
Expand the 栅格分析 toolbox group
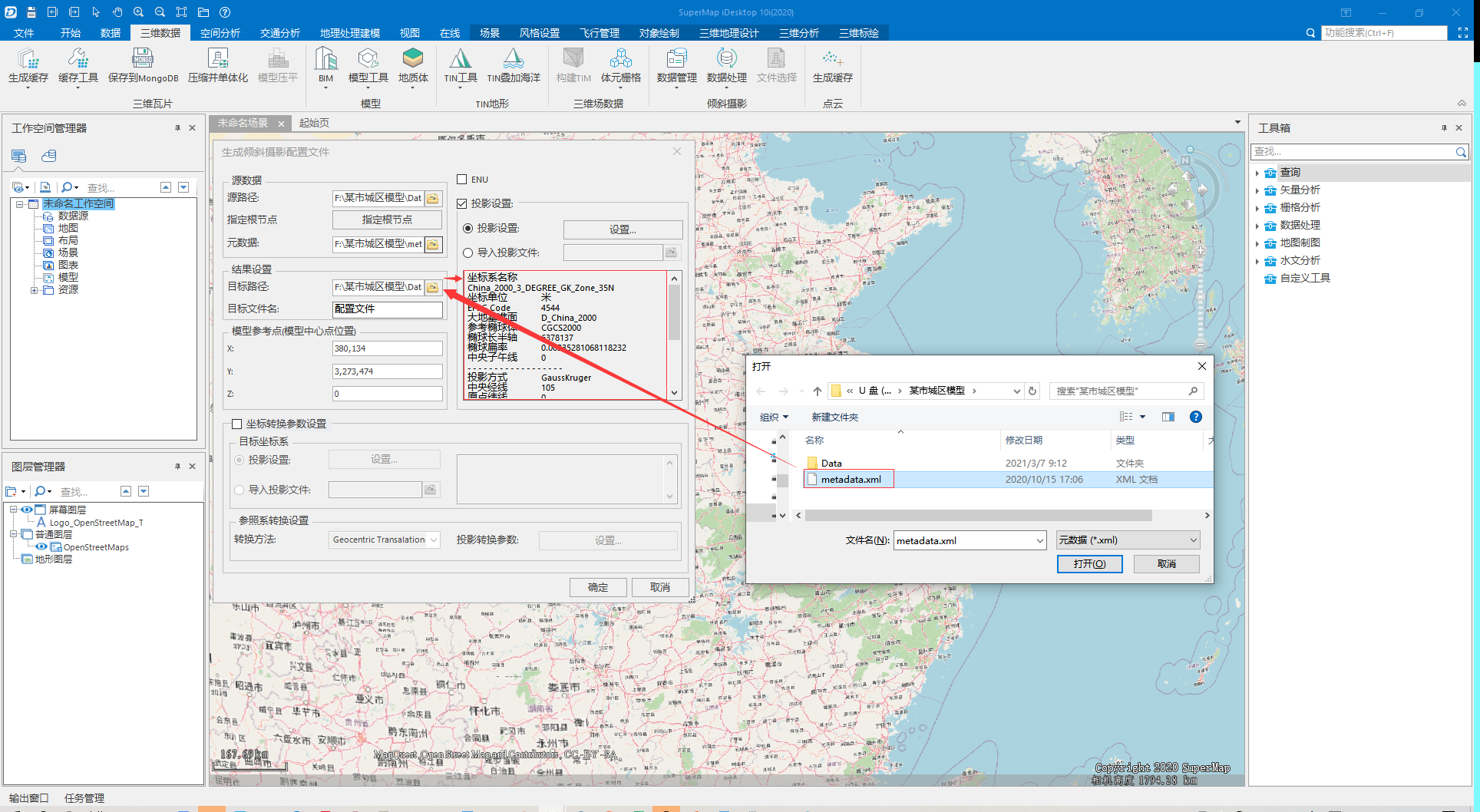[1257, 208]
